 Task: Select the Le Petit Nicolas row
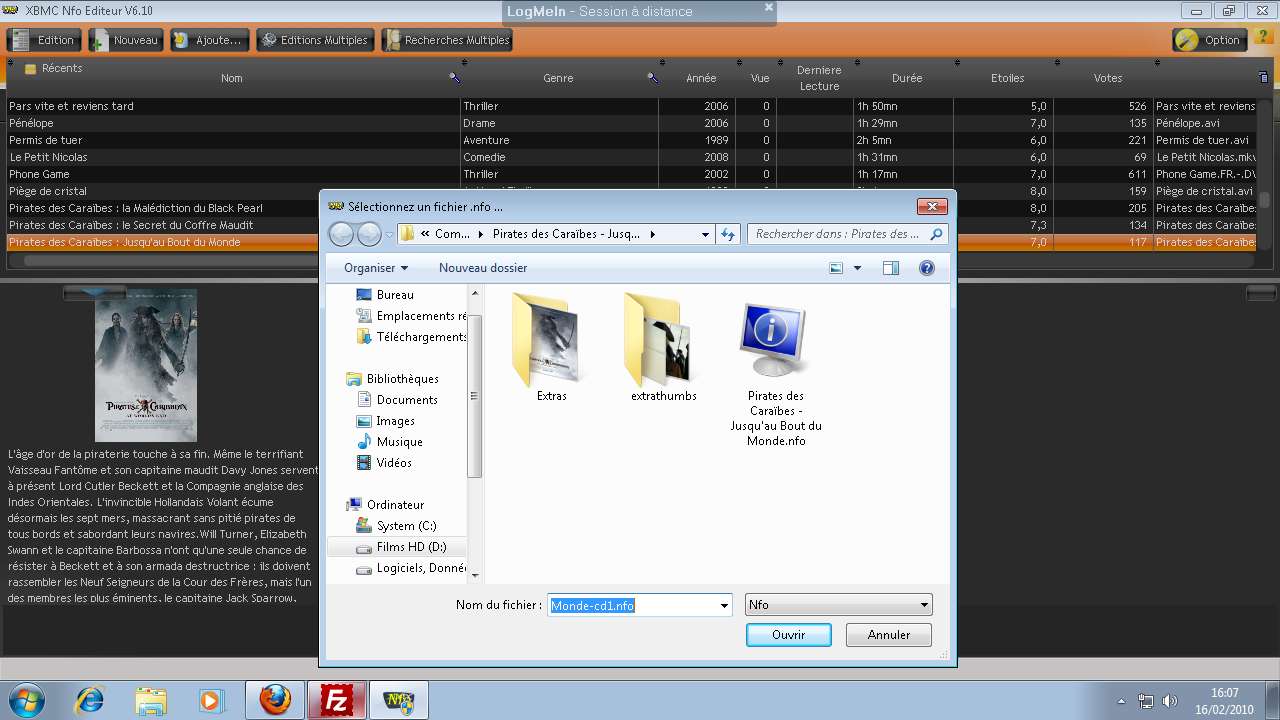click(x=630, y=157)
